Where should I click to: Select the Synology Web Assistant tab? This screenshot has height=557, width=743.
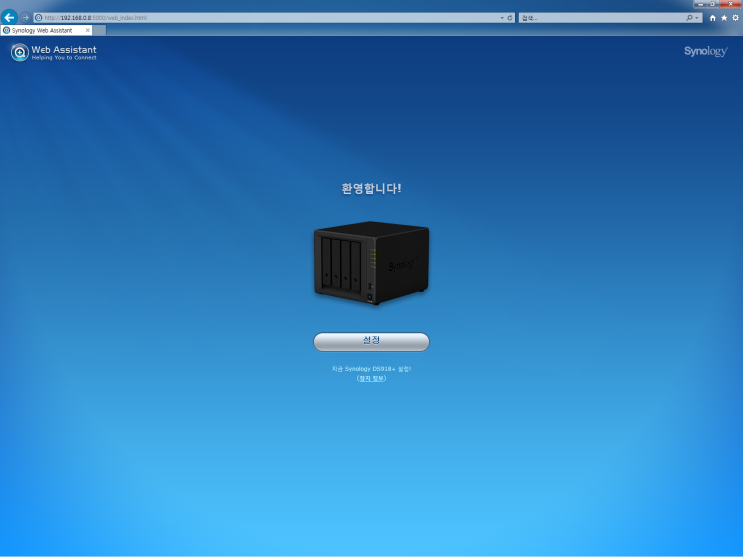point(46,30)
